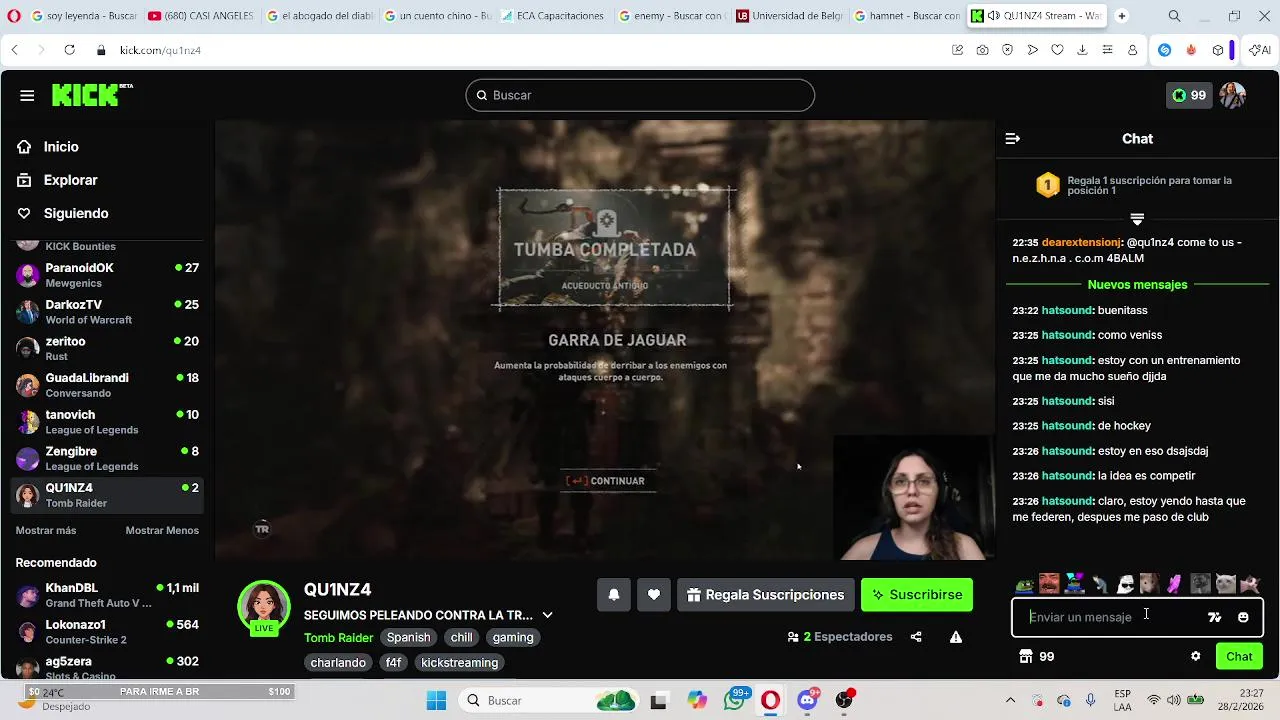Open the Zengibre channel

click(x=108, y=458)
